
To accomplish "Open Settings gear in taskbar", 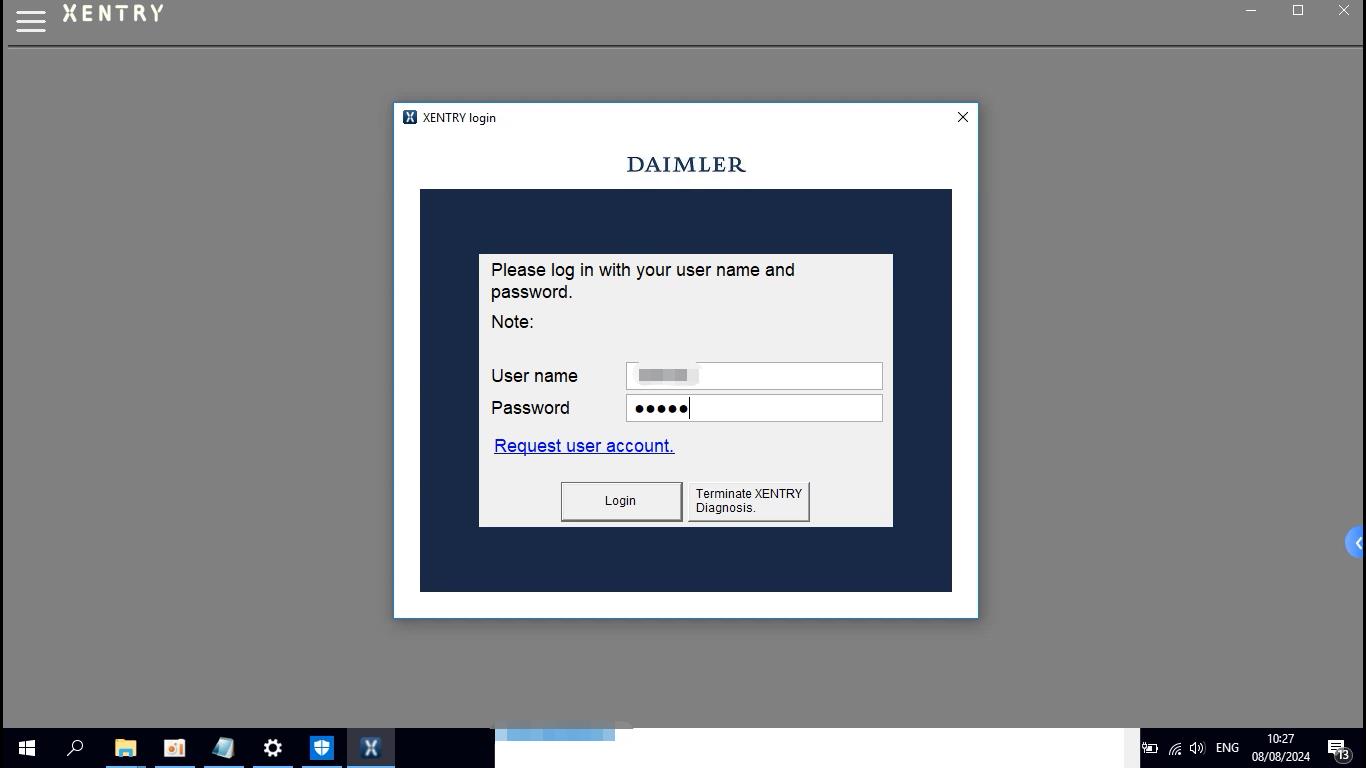I will (x=272, y=748).
